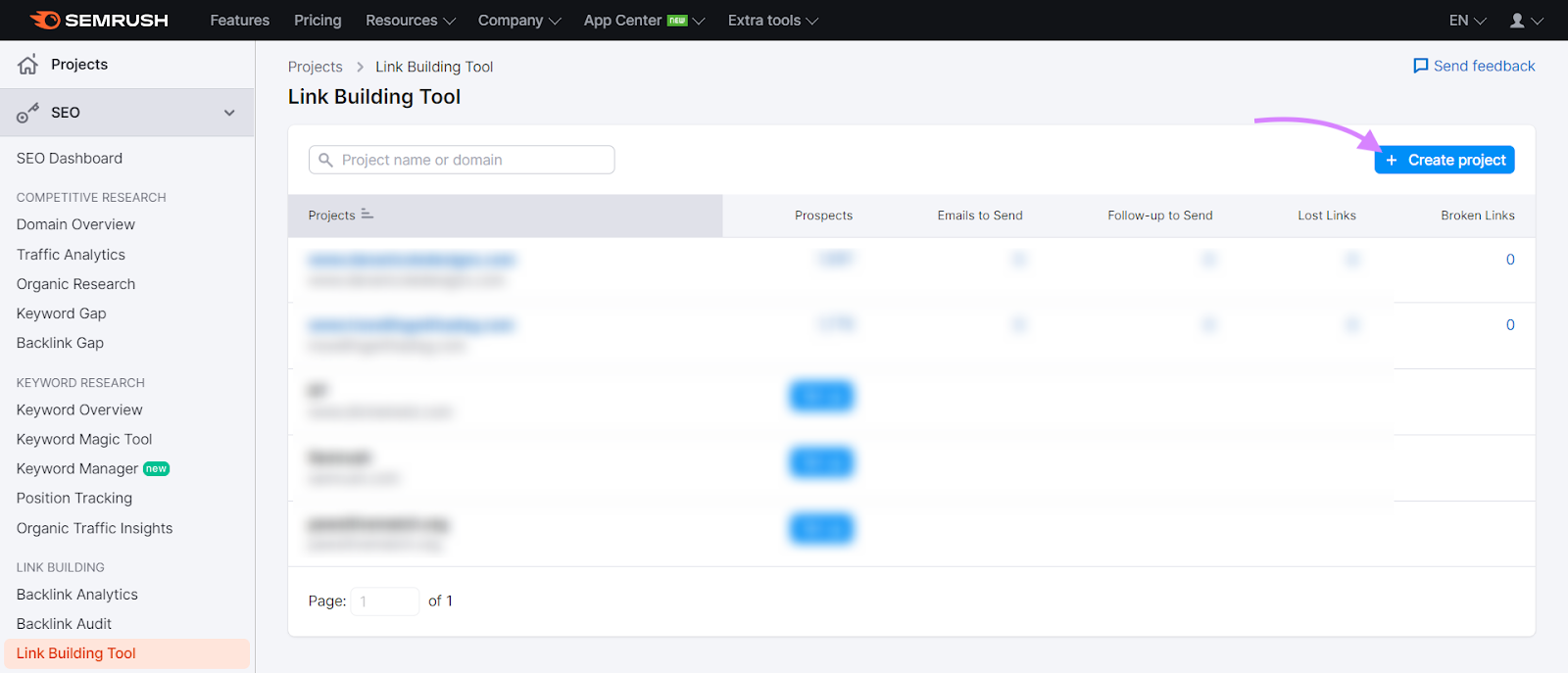1568x673 pixels.
Task: Click the project name search field
Action: (x=462, y=160)
